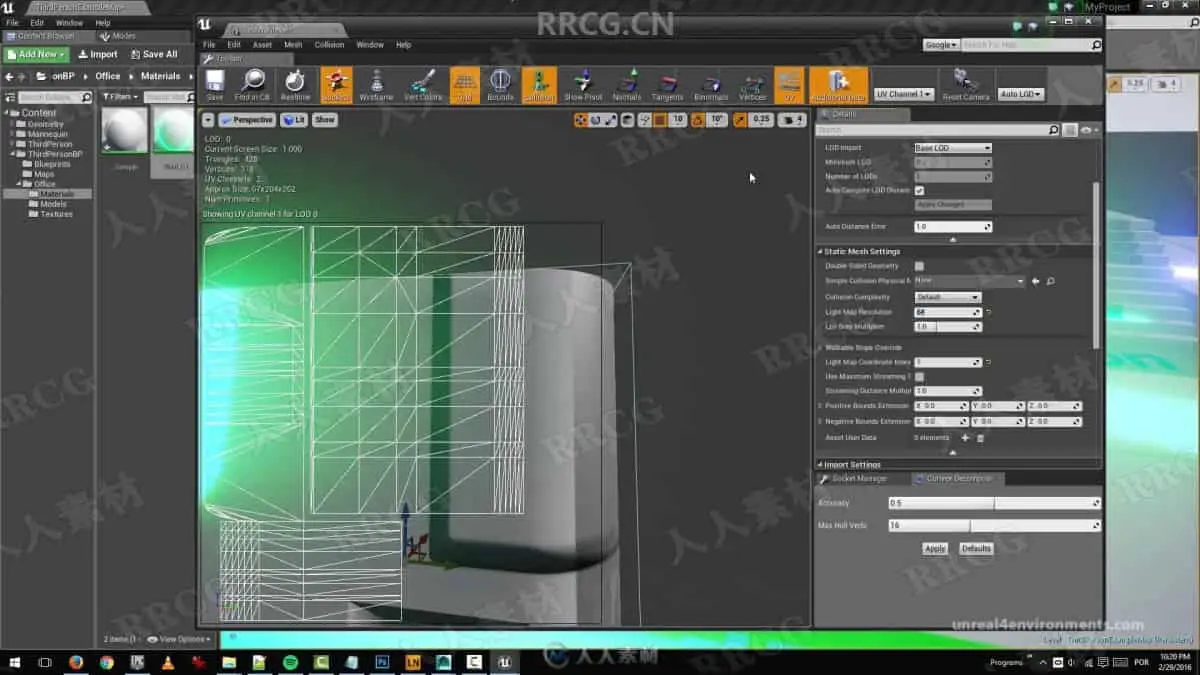Adjust the Accuracy slider field

pyautogui.click(x=993, y=503)
